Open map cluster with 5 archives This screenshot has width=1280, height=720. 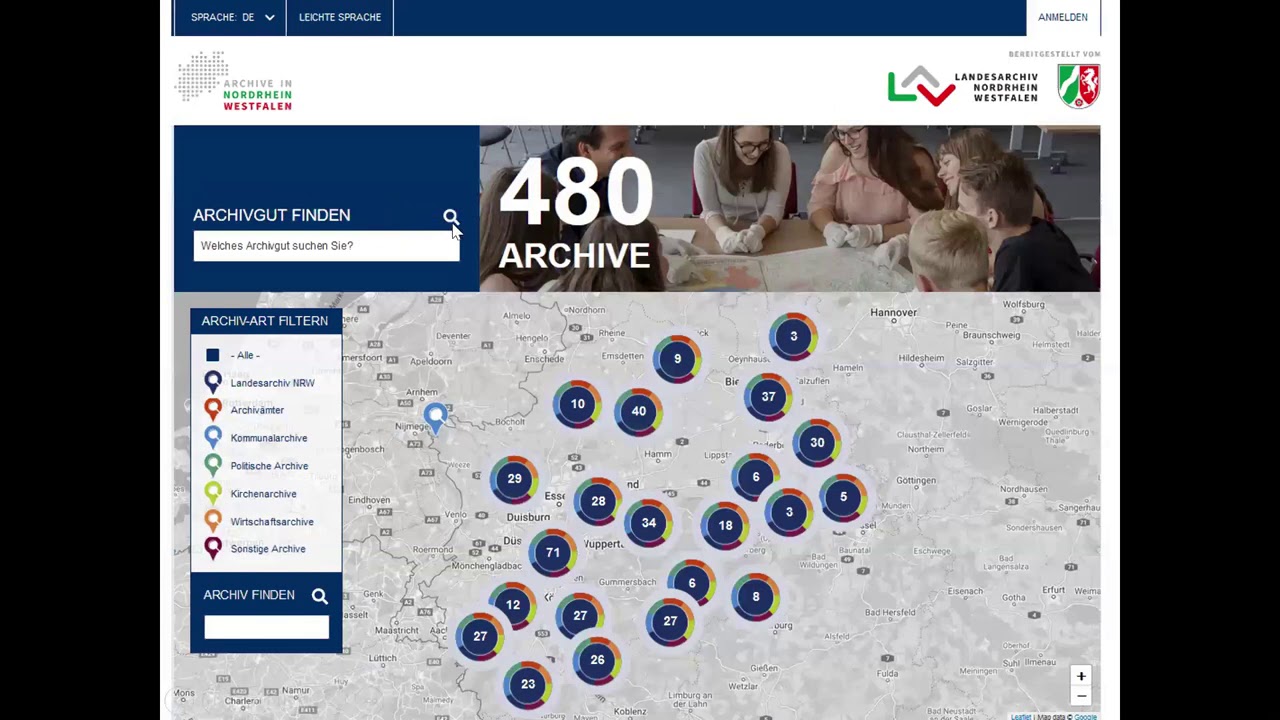pos(843,497)
